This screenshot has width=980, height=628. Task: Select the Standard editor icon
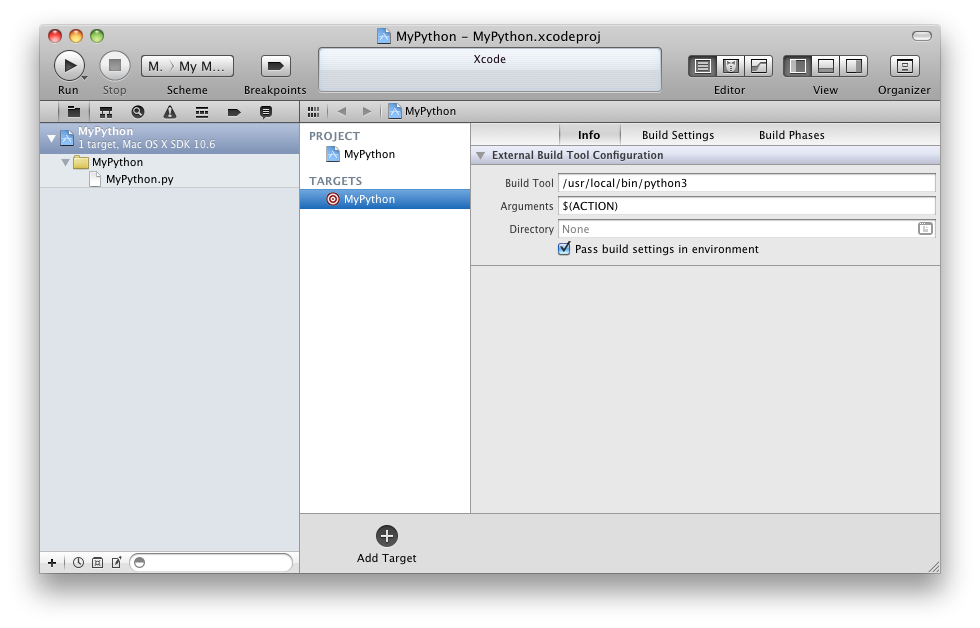tap(703, 66)
